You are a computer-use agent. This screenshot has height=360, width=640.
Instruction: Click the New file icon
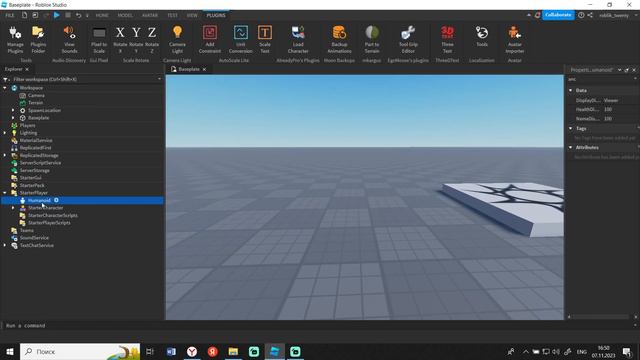[24, 15]
